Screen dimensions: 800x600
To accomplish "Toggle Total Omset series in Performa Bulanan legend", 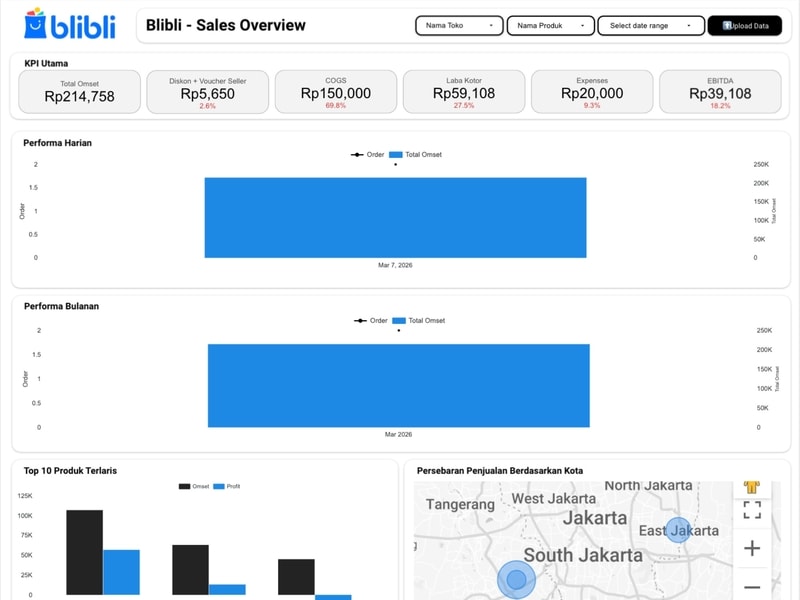I will click(x=420, y=321).
